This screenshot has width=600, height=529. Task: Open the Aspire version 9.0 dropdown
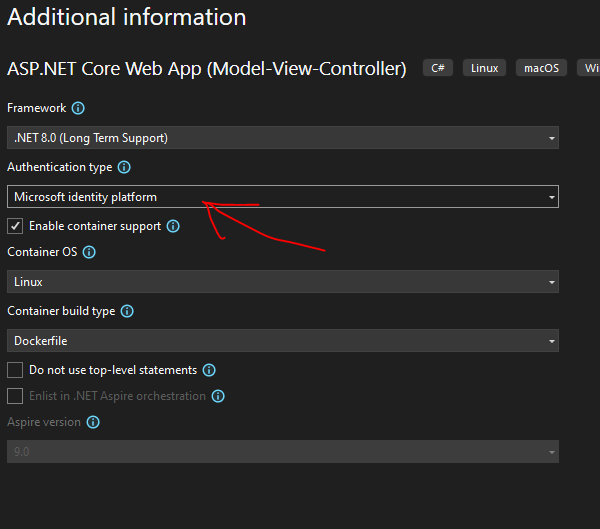click(x=282, y=452)
